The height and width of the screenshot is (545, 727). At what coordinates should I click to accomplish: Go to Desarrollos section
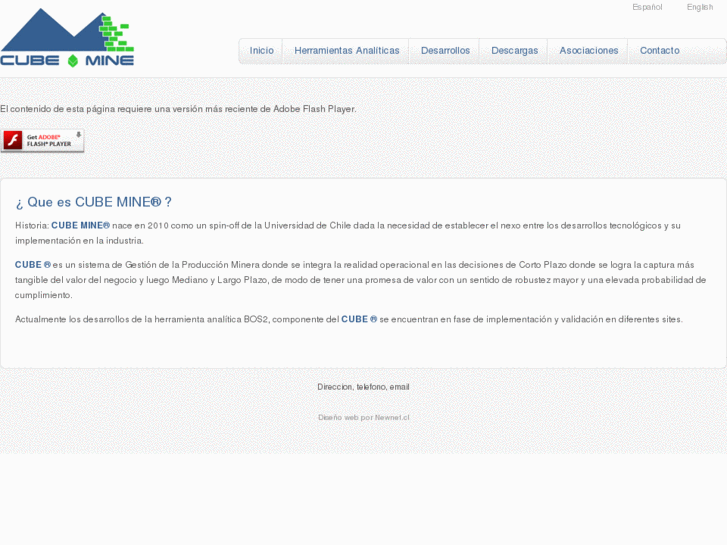(x=445, y=51)
